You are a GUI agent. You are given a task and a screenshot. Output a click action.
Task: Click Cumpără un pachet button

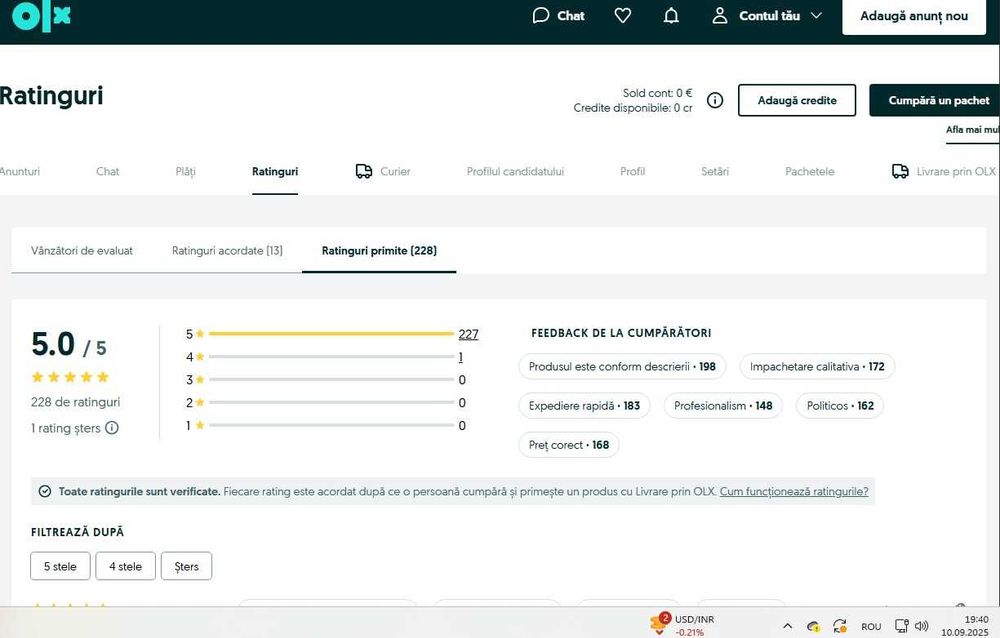click(935, 100)
